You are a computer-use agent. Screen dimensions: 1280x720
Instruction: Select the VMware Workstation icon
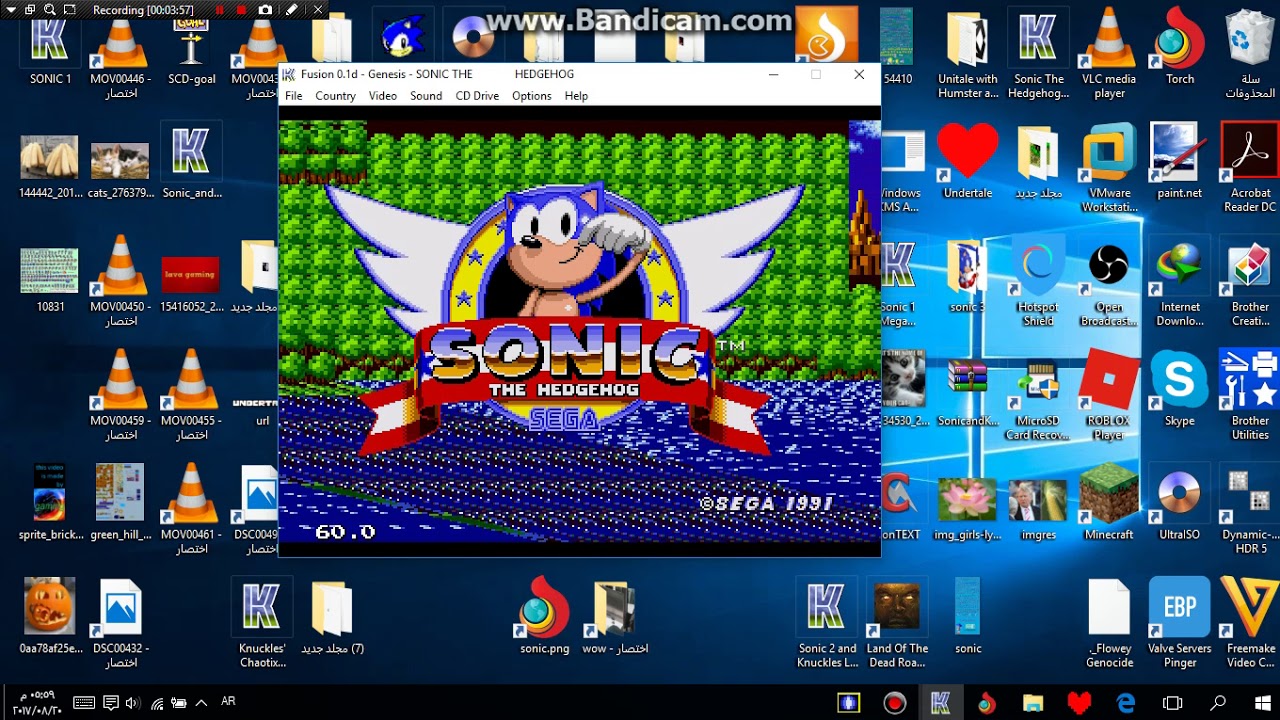1109,168
